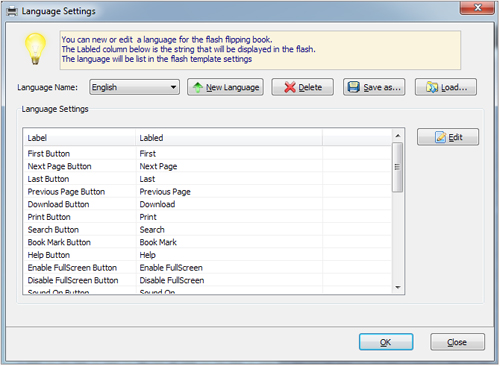This screenshot has height=366, width=500.
Task: Click the scrollbar down arrow
Action: point(398,287)
